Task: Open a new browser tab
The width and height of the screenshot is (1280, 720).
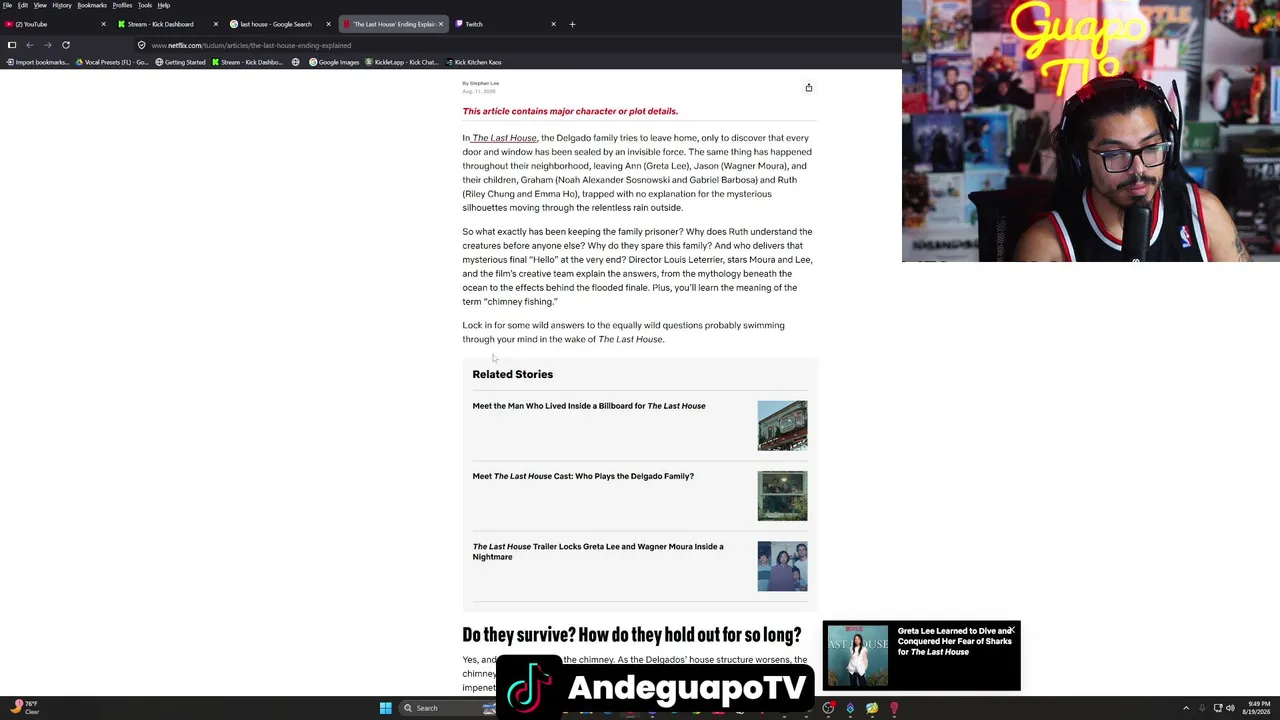Action: click(572, 24)
